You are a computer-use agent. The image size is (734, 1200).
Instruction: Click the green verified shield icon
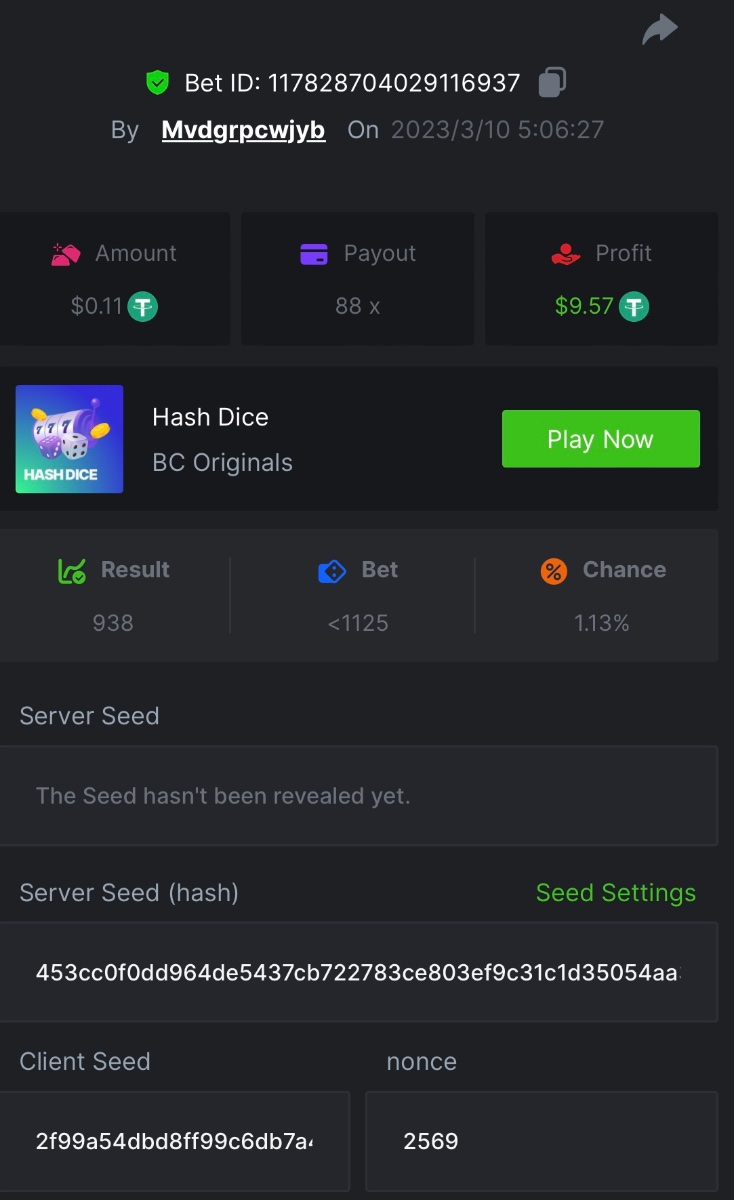click(157, 82)
